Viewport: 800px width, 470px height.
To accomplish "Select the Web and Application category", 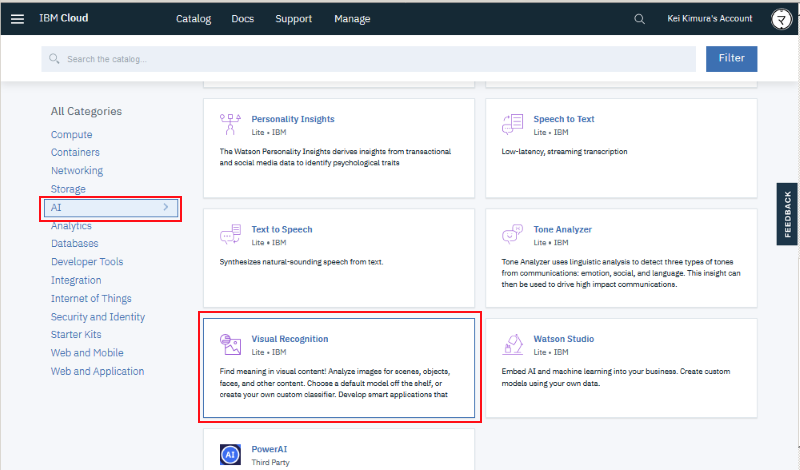I will click(97, 372).
